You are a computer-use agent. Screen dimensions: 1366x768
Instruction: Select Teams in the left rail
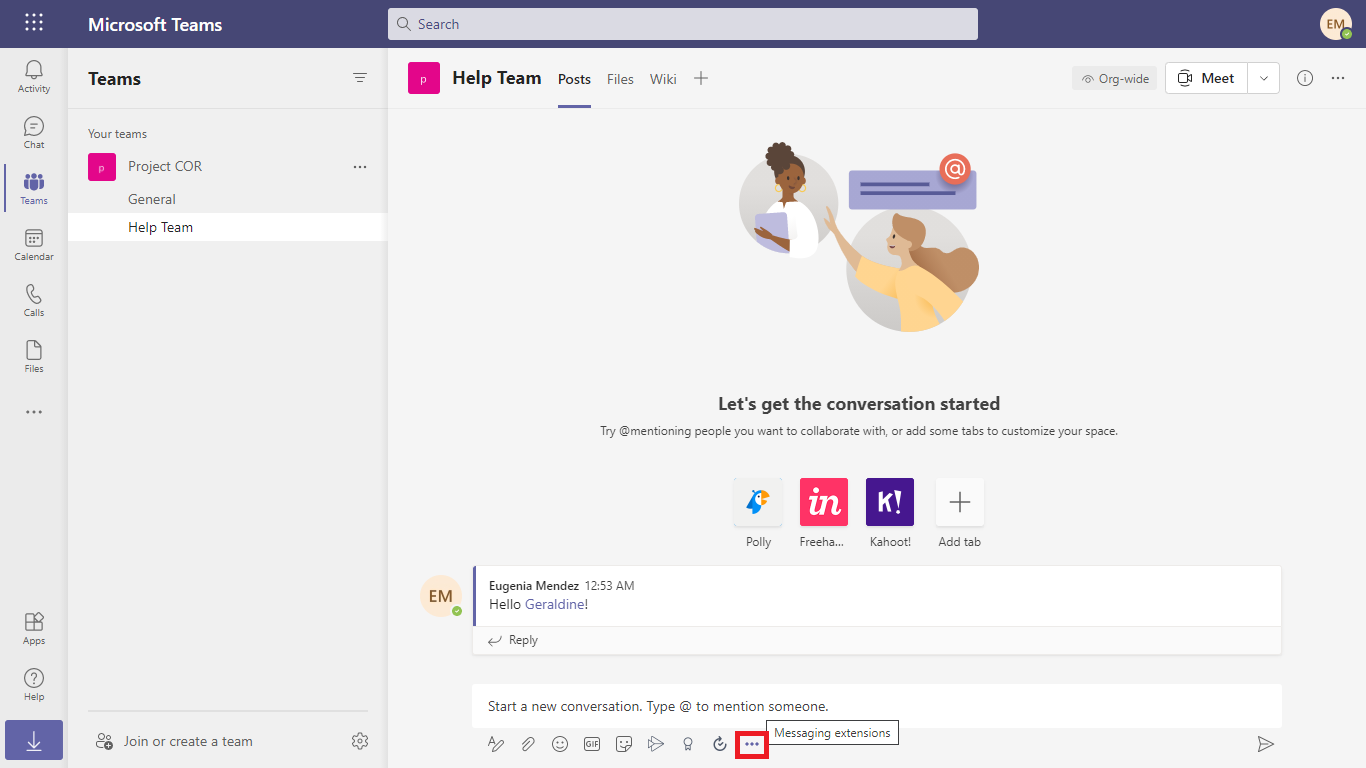click(x=34, y=188)
